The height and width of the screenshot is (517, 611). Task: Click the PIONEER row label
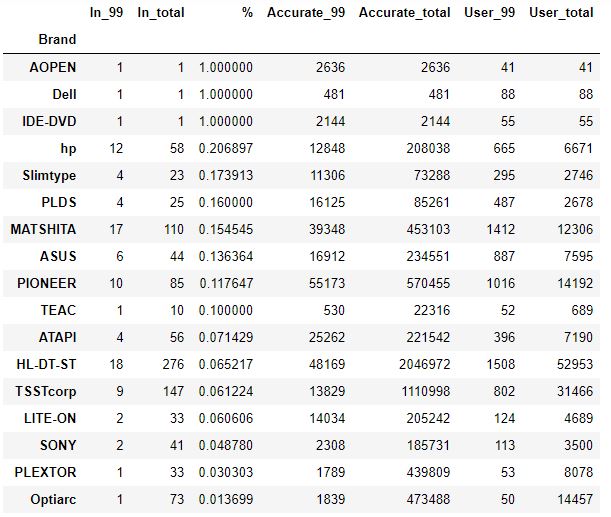pos(46,283)
